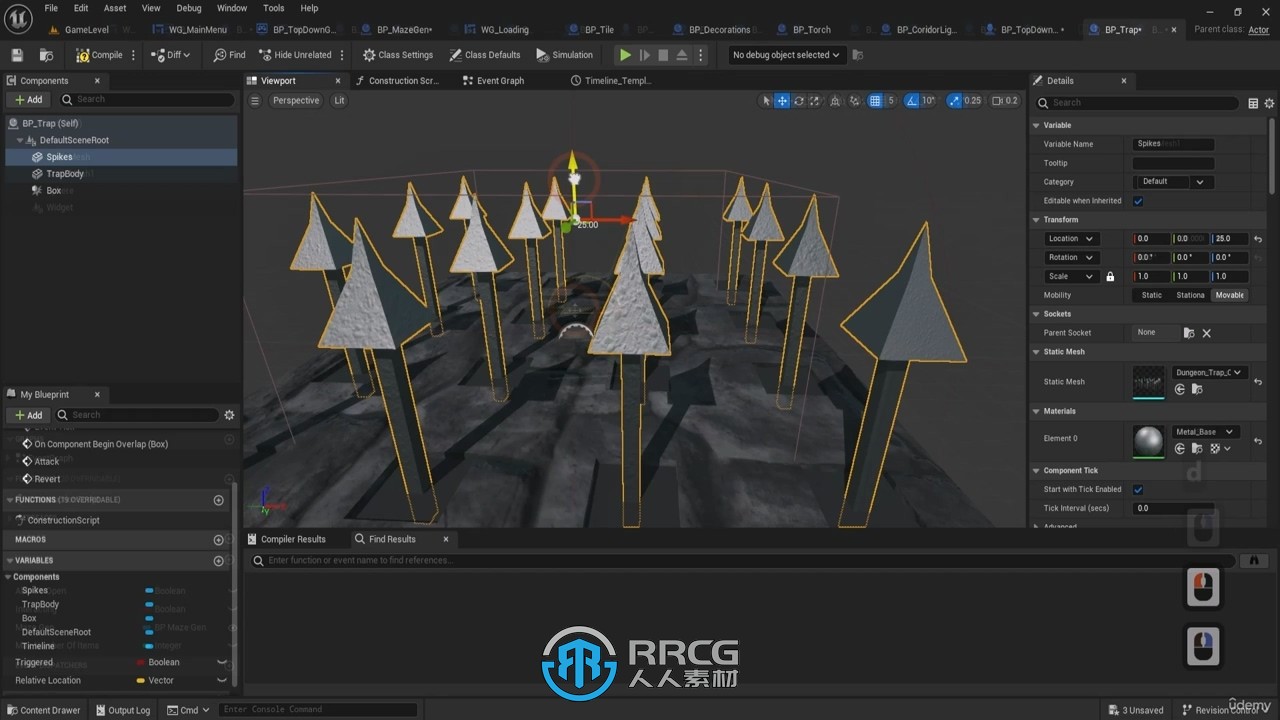Click the Metal_Base material sphere thumbnail

click(x=1148, y=441)
